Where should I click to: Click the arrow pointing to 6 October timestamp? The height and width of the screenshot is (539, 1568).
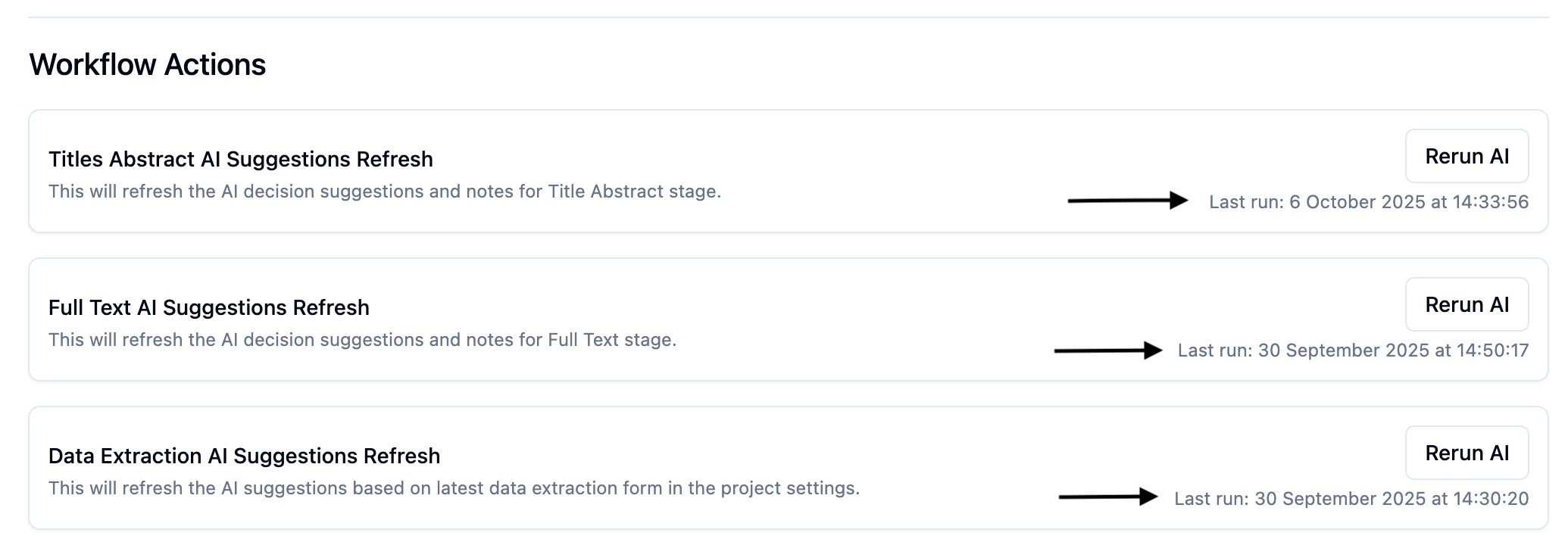[x=1128, y=201]
